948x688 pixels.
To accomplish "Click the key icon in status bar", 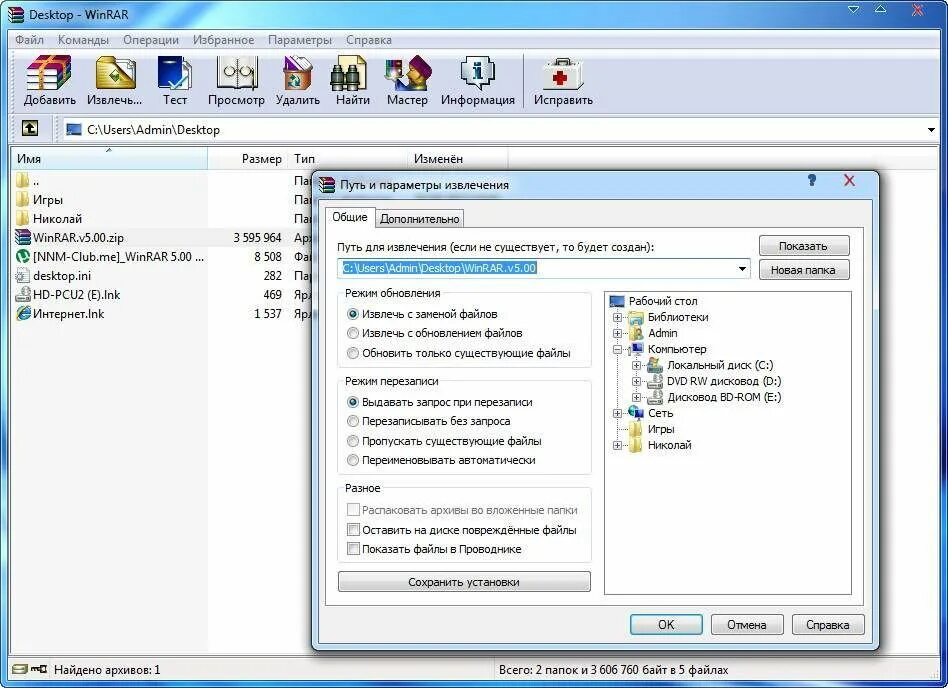I will [x=39, y=669].
